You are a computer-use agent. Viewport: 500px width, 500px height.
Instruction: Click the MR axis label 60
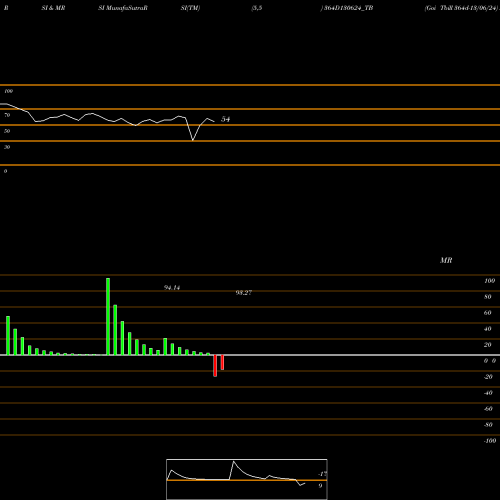click(488, 313)
